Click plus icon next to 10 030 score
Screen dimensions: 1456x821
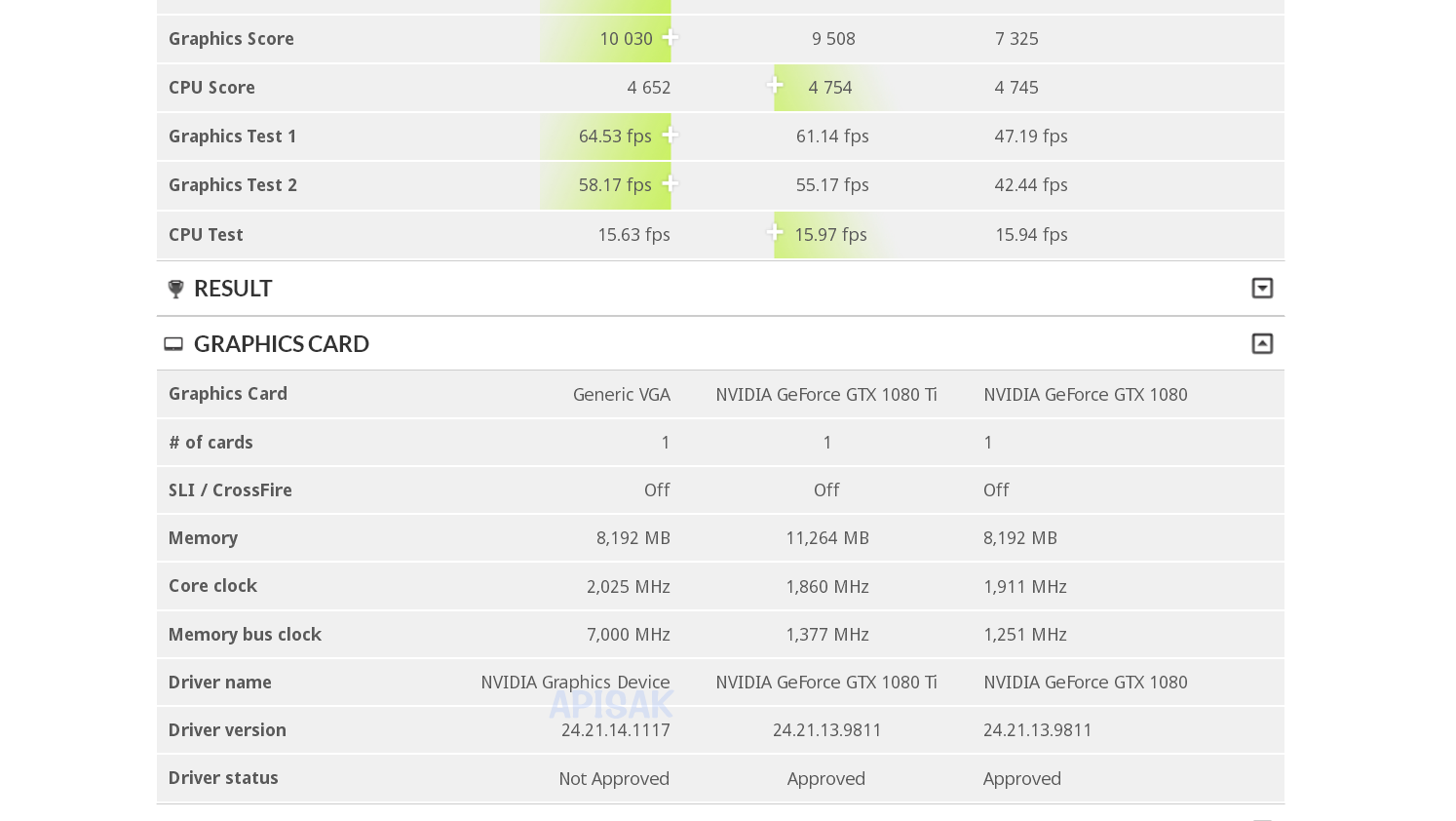[671, 37]
